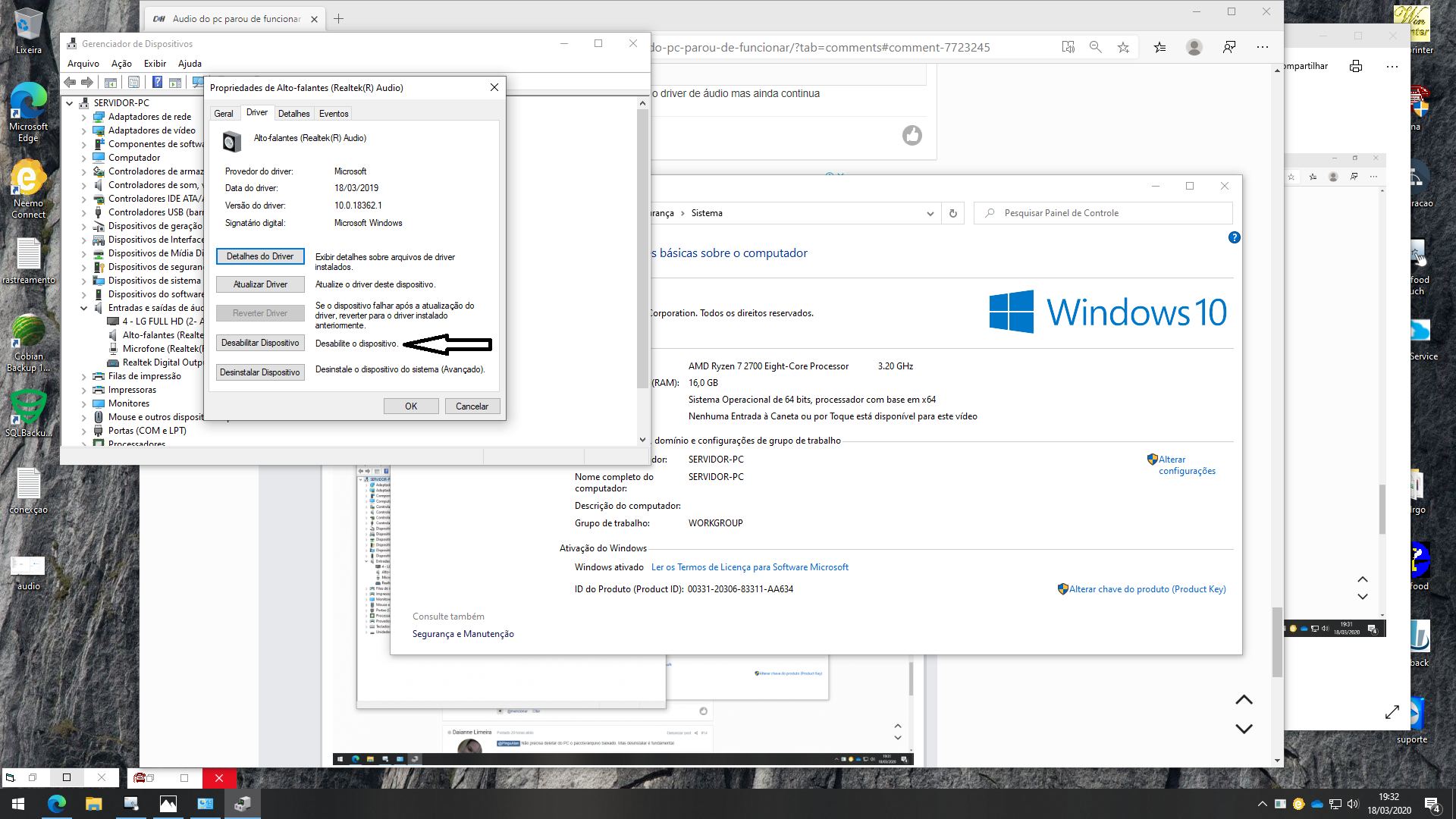Show/hide console tree icon in Device Manager
Screen dimensions: 1456x819
point(111,82)
